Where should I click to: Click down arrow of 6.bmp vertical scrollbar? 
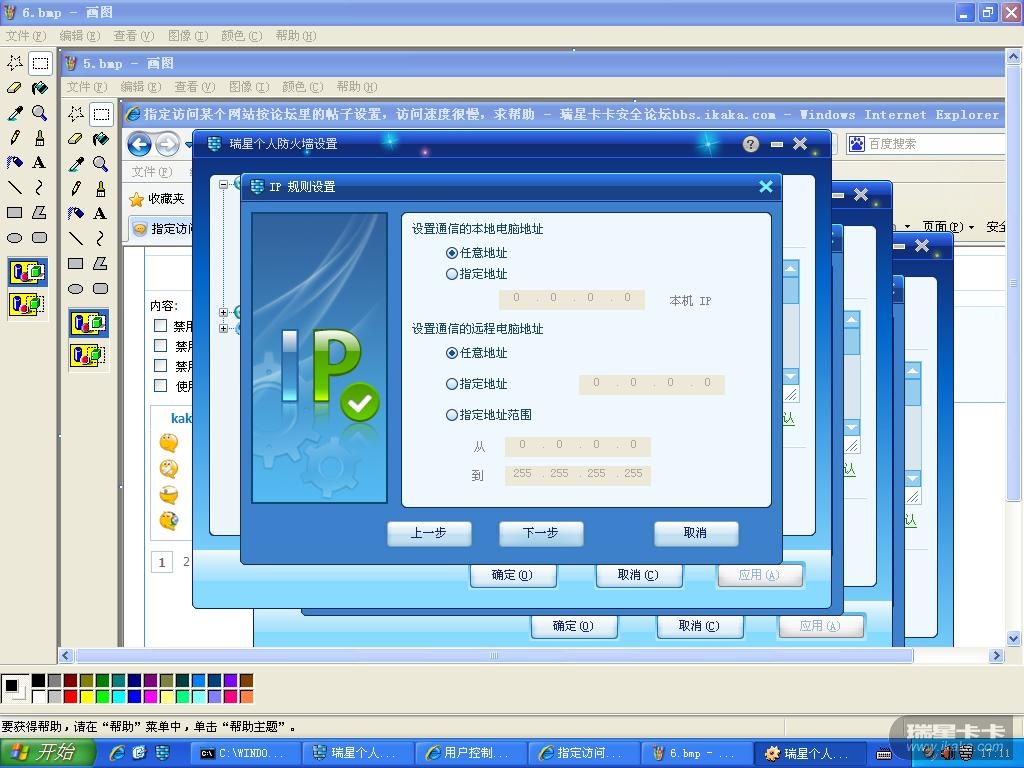1014,638
